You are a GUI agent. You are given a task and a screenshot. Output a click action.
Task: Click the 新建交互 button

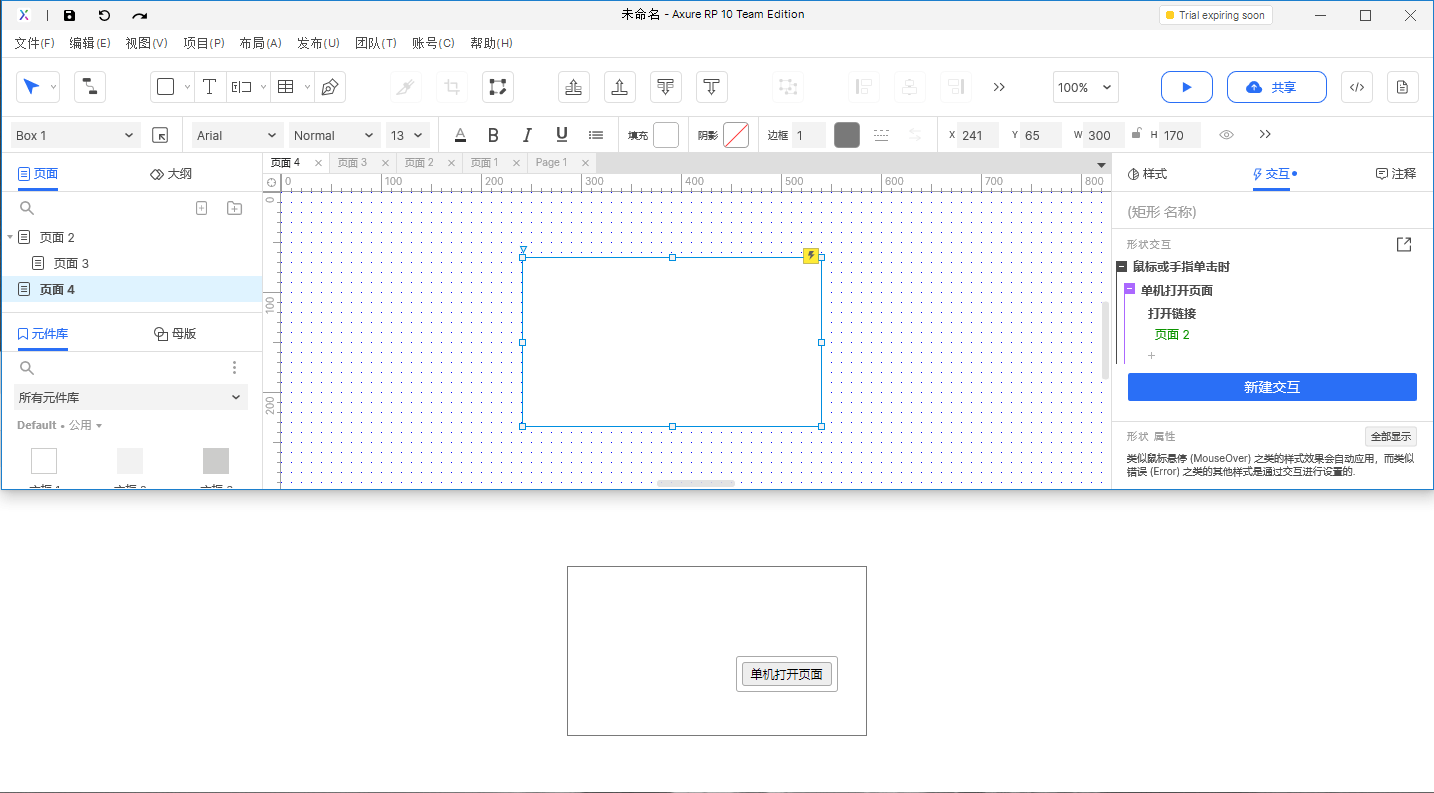point(1272,387)
